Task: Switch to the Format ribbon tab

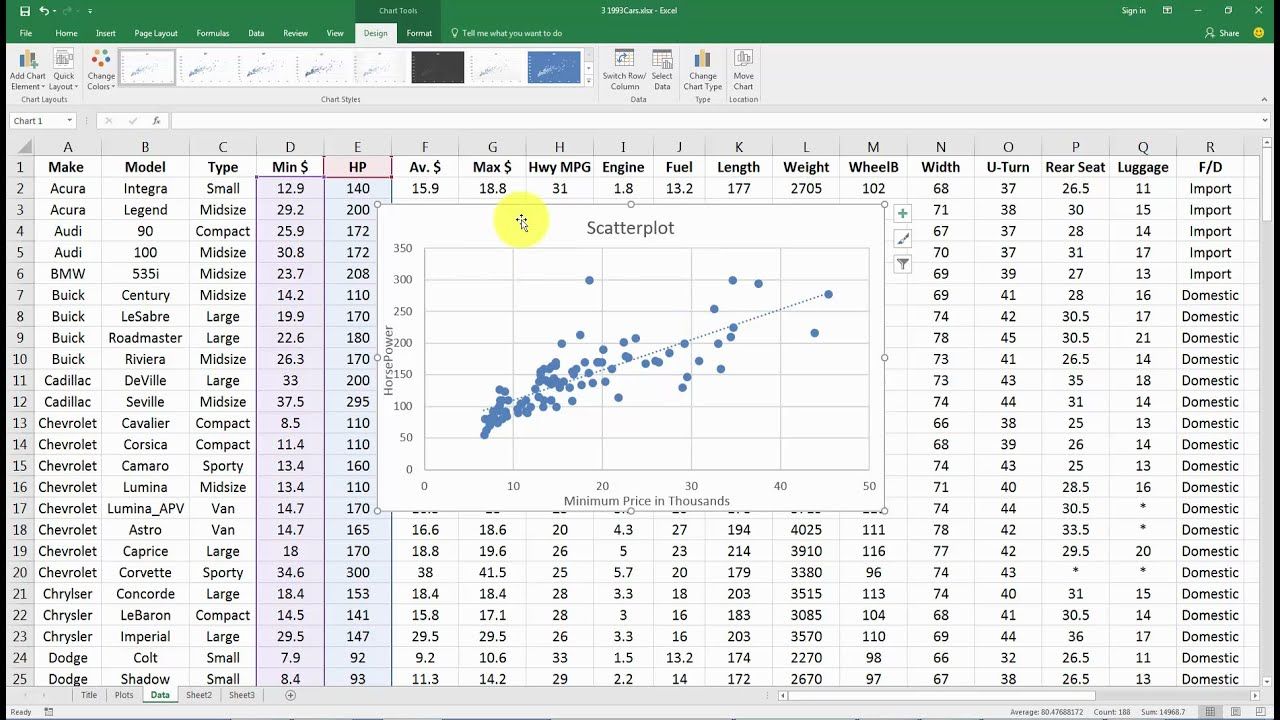Action: [x=419, y=33]
